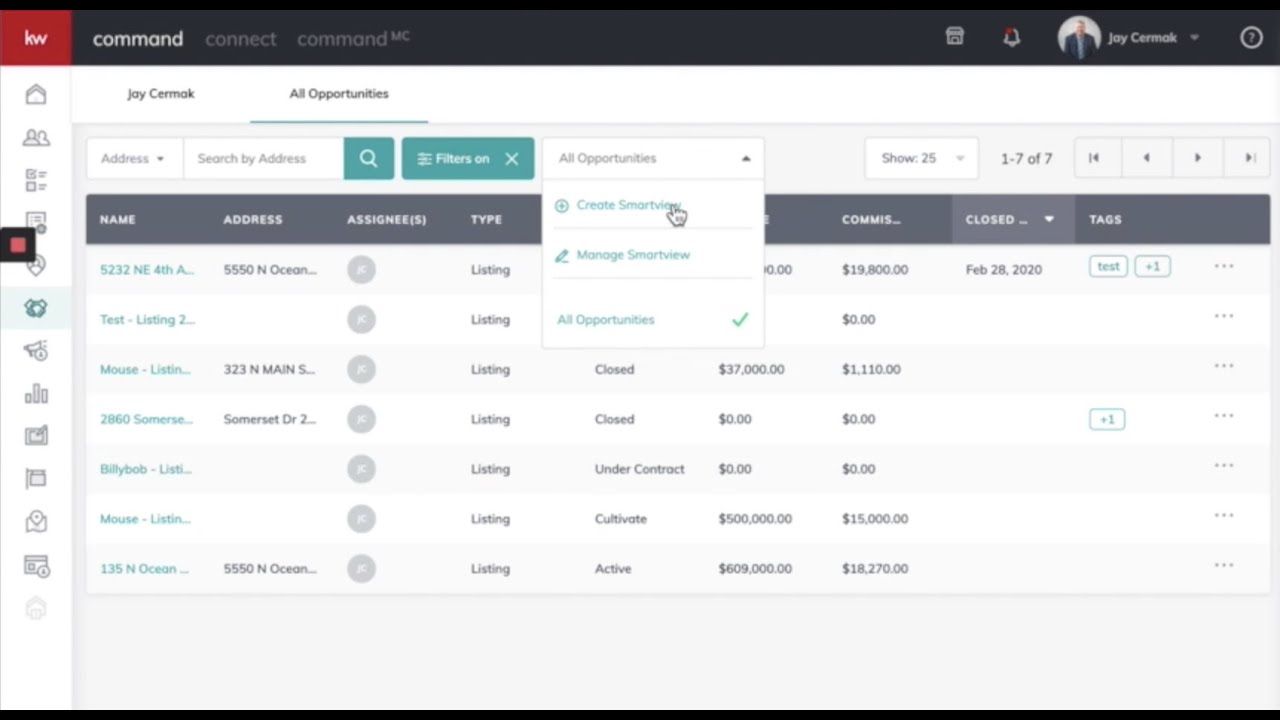The height and width of the screenshot is (720, 1280).
Task: Open the Tasks checklist icon
Action: click(x=36, y=180)
